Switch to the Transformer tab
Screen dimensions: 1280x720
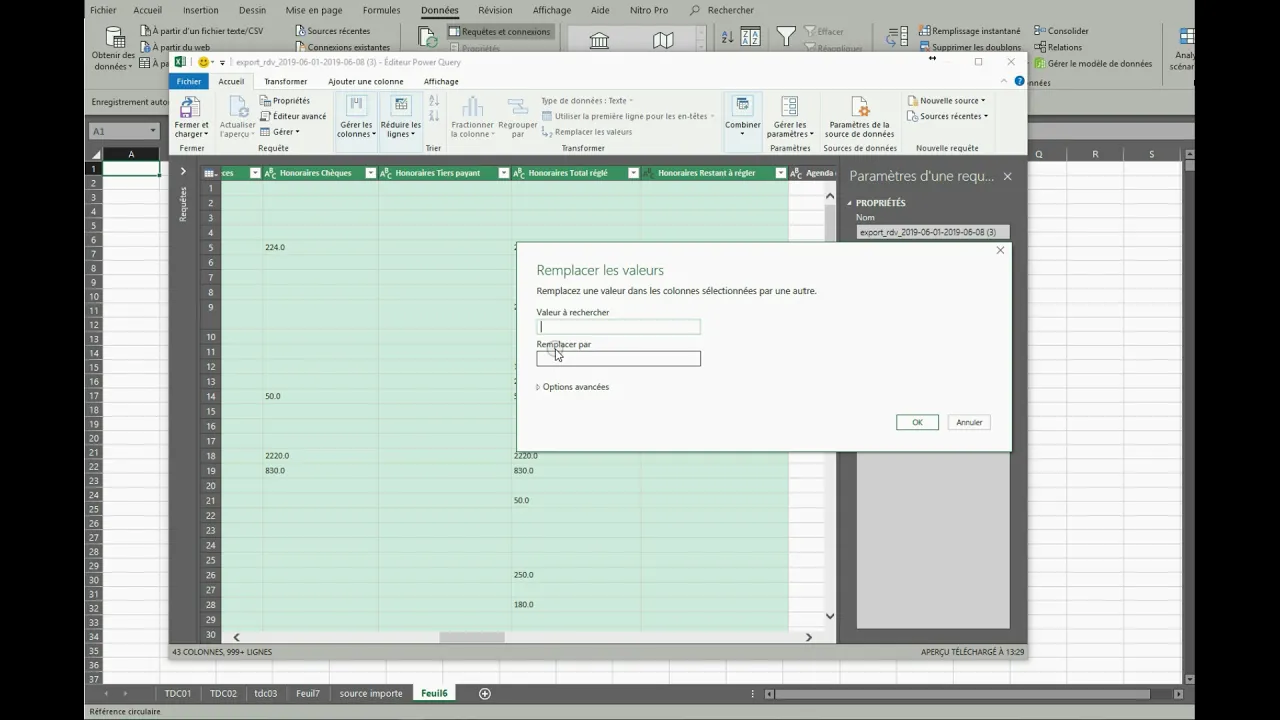pos(286,81)
